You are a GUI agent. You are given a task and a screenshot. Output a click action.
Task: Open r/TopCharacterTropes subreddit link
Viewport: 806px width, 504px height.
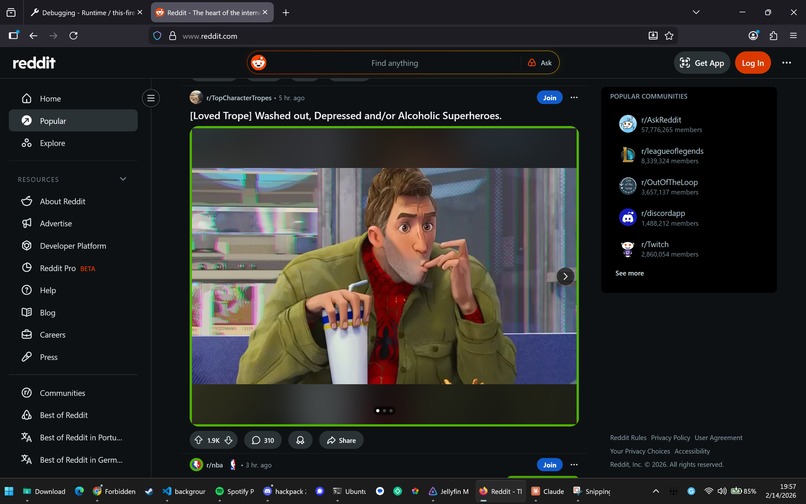(239, 98)
